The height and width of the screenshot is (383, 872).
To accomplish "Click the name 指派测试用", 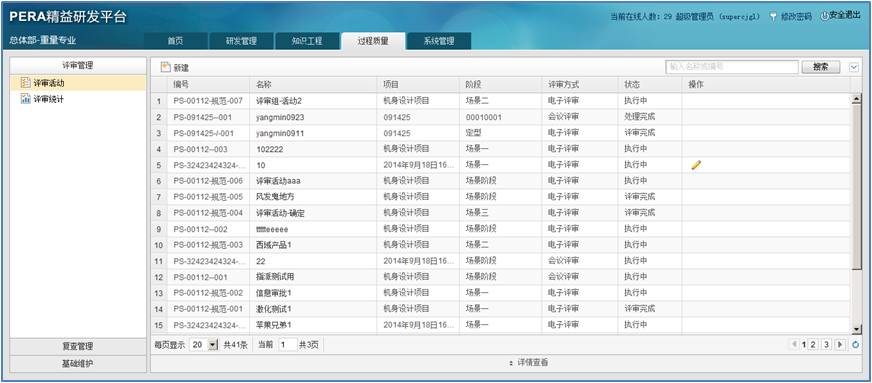I will coord(275,277).
